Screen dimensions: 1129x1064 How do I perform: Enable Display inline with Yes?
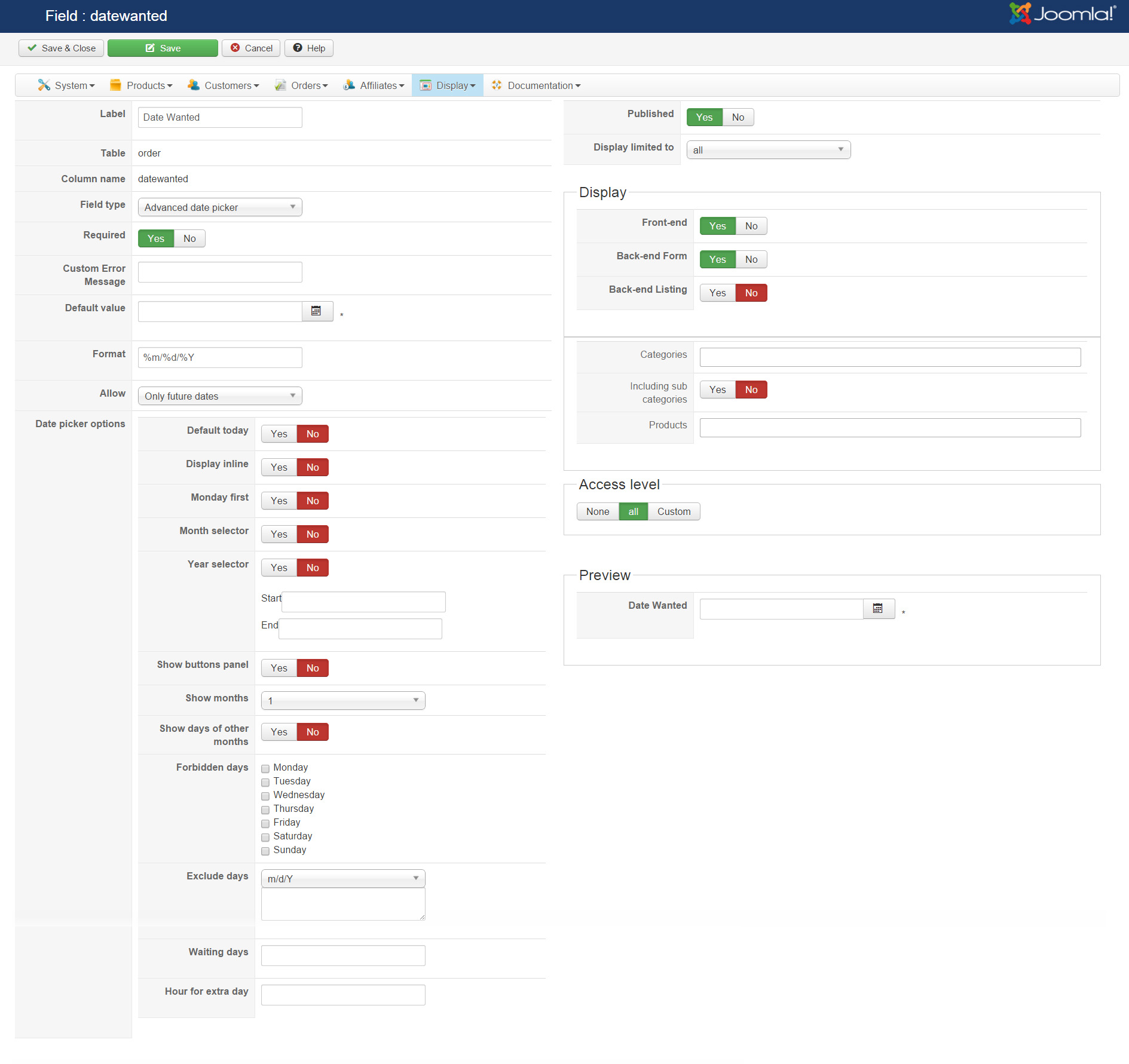coord(279,467)
